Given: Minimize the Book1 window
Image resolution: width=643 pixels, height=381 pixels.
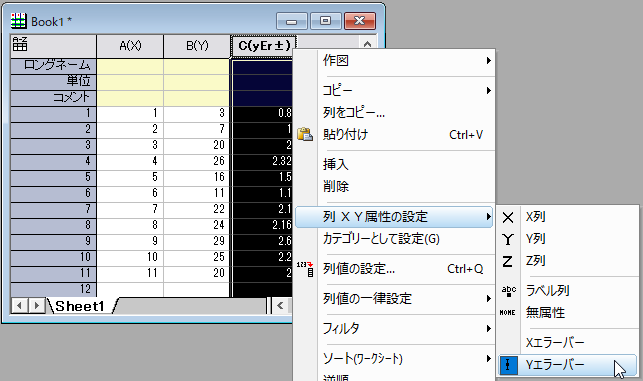Looking at the screenshot, I should click(292, 21).
